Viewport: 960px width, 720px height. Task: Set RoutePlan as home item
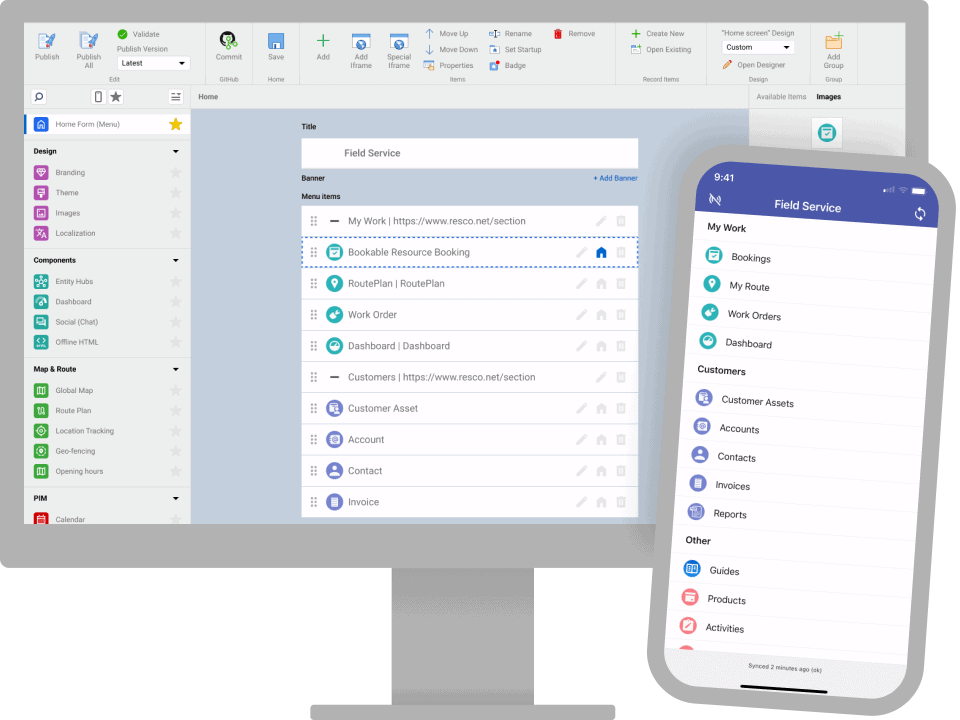point(601,283)
